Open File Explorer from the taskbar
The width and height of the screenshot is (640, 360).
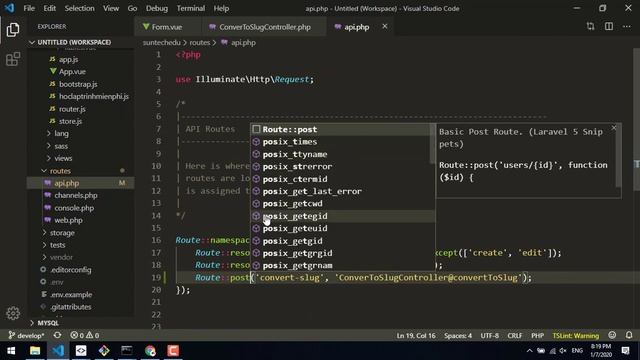(35, 351)
